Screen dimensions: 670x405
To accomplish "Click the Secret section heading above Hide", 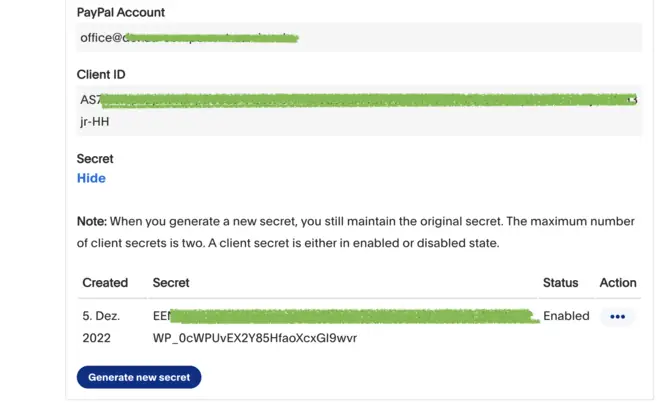I will [x=95, y=158].
